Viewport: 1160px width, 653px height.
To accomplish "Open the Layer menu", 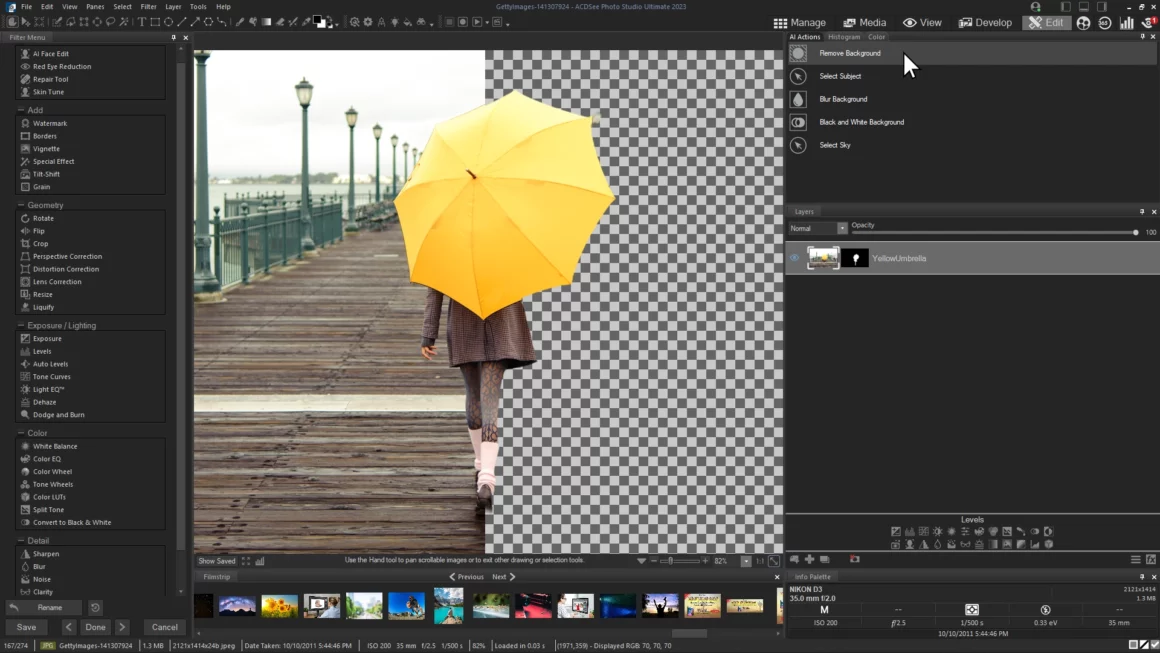I will coord(173,7).
